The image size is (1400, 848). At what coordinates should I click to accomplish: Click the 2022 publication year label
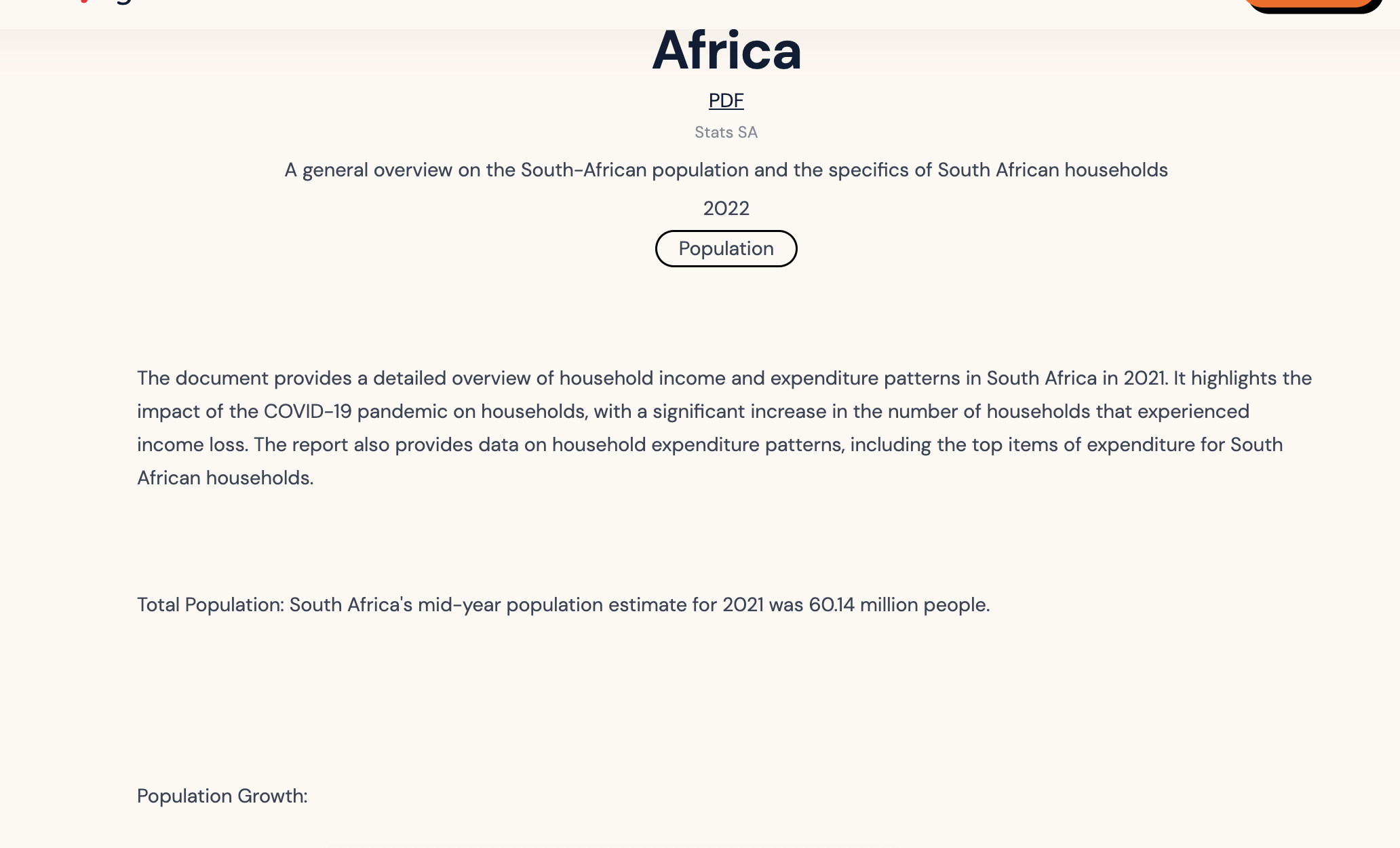726,208
